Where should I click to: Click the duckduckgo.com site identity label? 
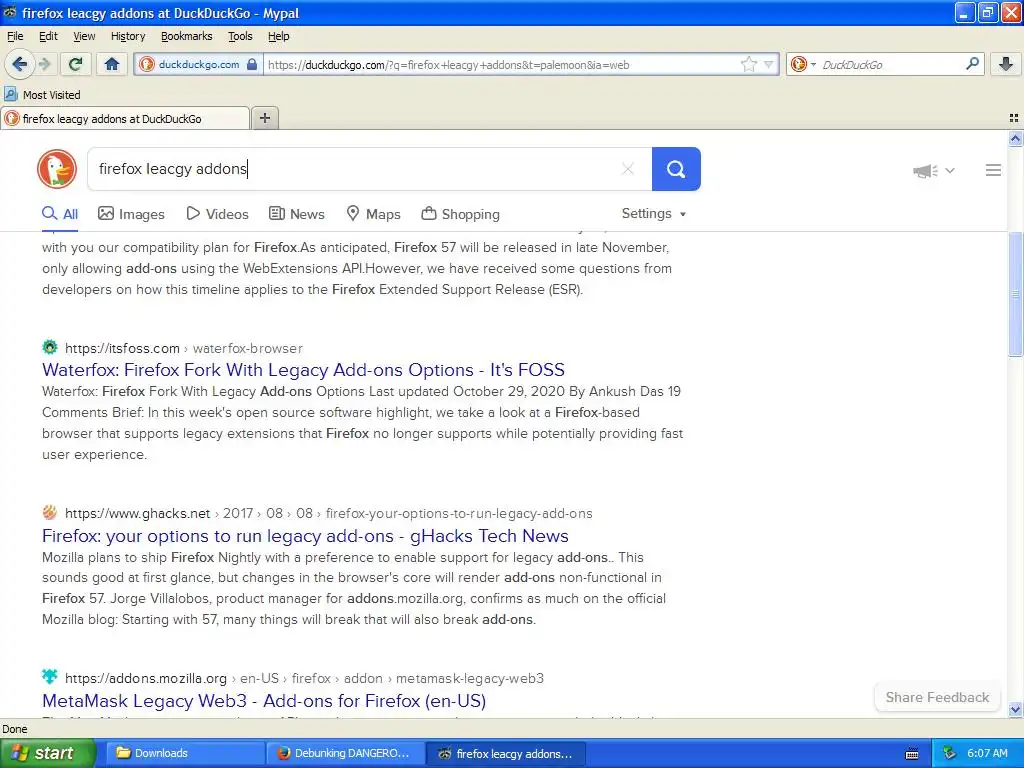[199, 64]
